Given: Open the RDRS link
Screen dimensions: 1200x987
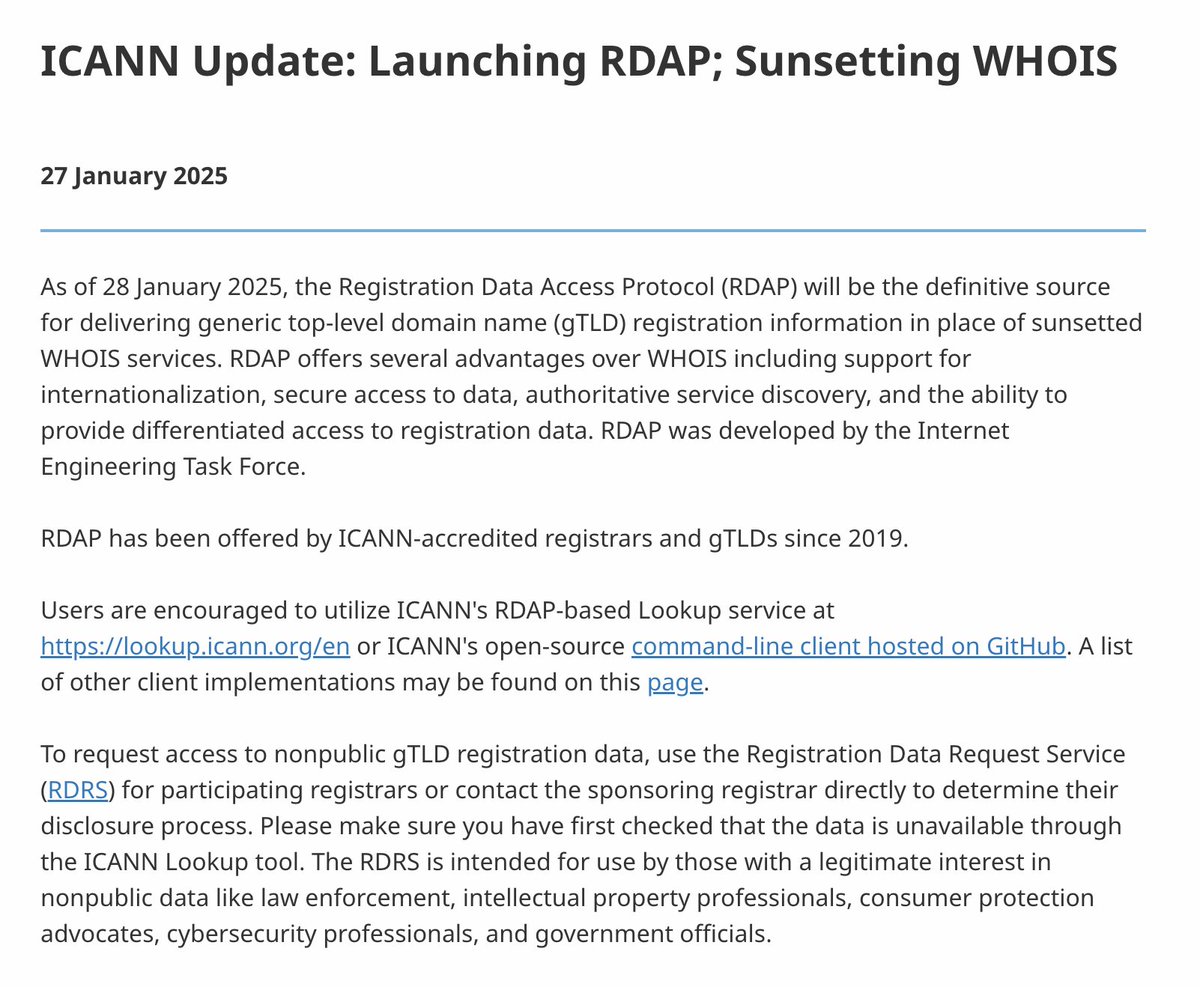Looking at the screenshot, I should [x=77, y=791].
